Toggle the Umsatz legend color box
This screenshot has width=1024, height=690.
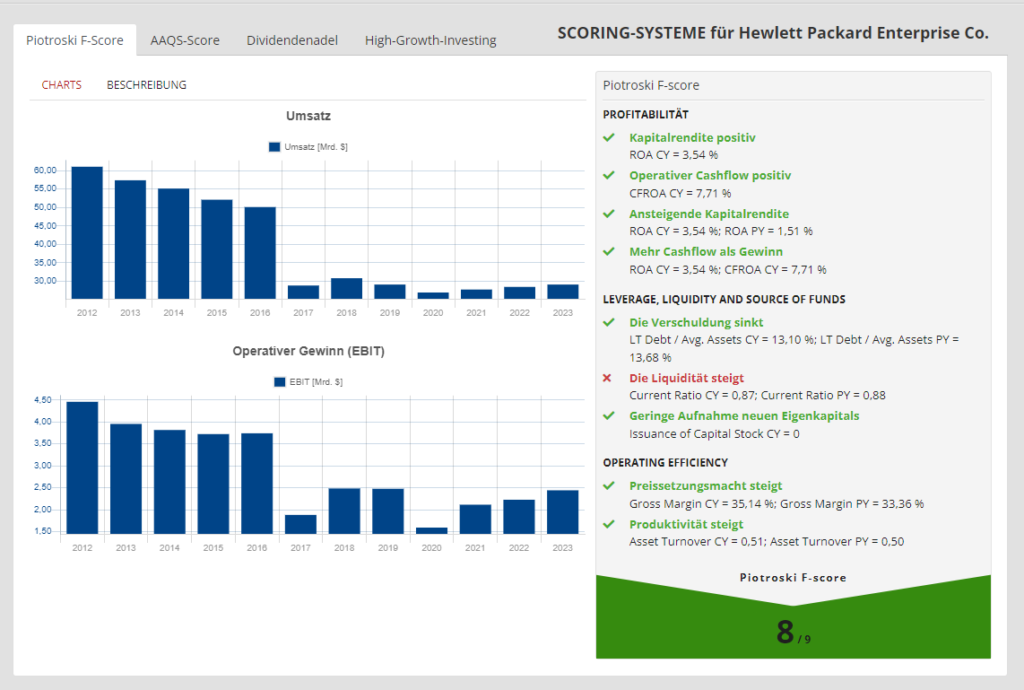274,147
